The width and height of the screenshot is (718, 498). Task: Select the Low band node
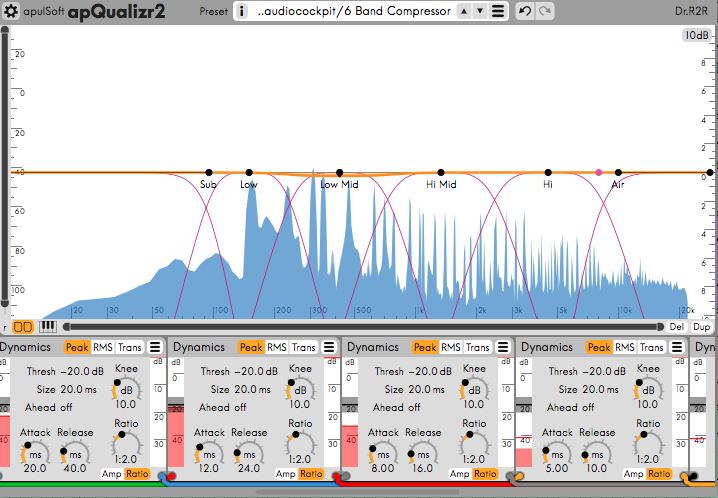(249, 173)
